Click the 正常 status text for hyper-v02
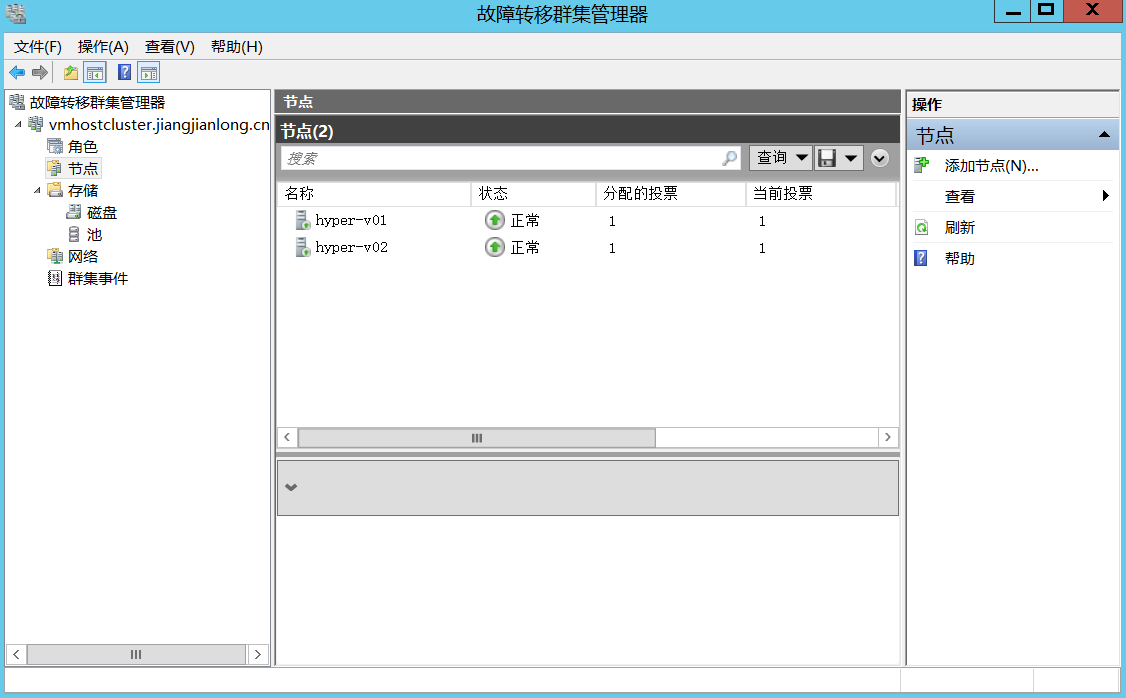The width and height of the screenshot is (1126, 698). click(x=525, y=248)
